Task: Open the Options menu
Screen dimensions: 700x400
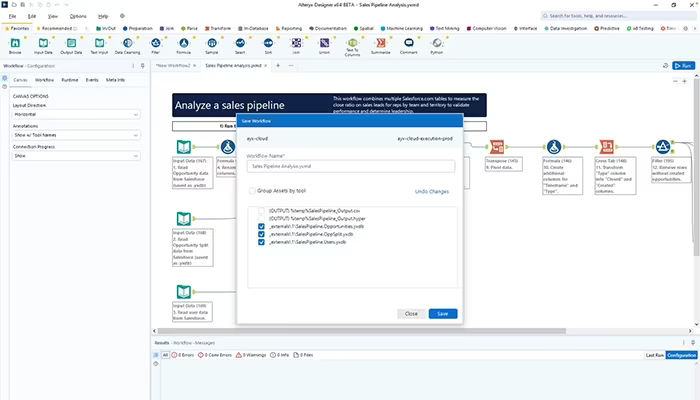Action: pos(78,16)
